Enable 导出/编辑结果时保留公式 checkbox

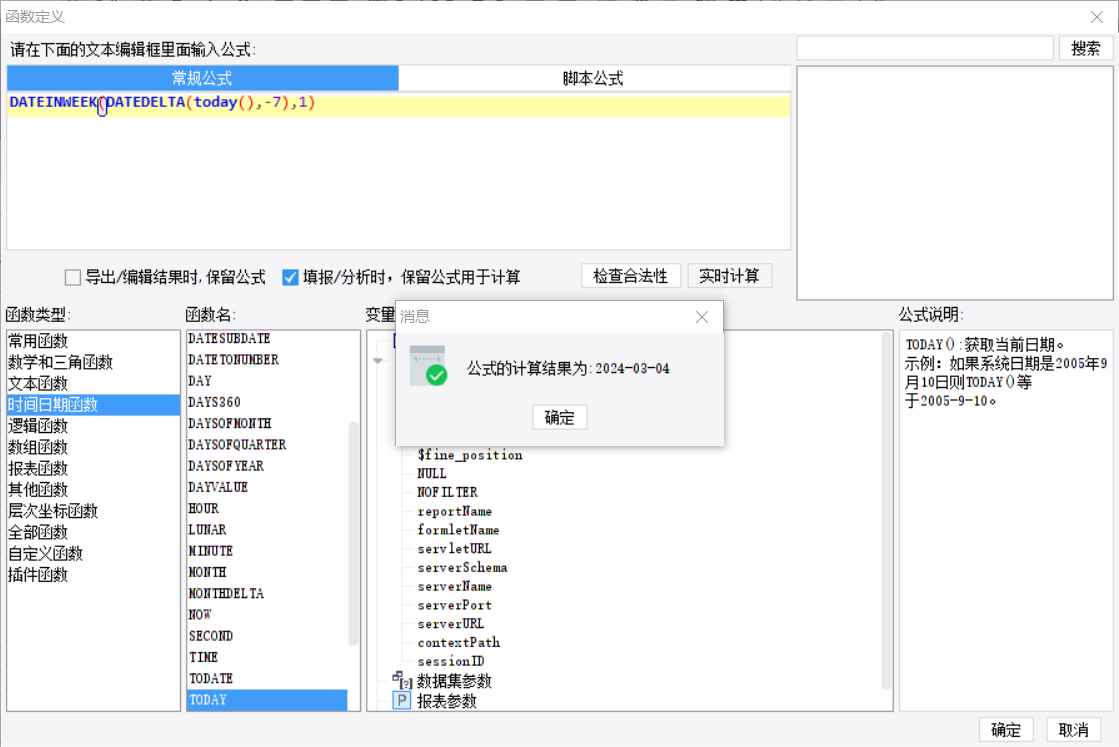[73, 277]
